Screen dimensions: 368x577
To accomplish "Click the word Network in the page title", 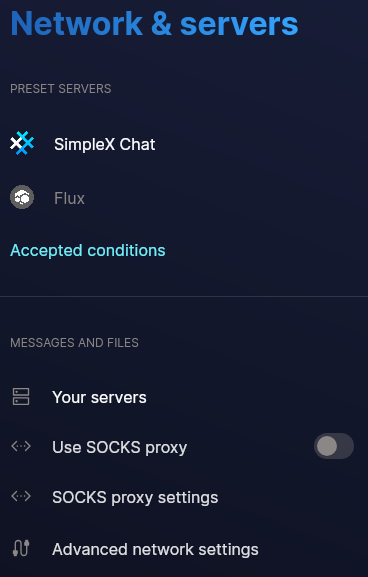I will pyautogui.click(x=77, y=24).
